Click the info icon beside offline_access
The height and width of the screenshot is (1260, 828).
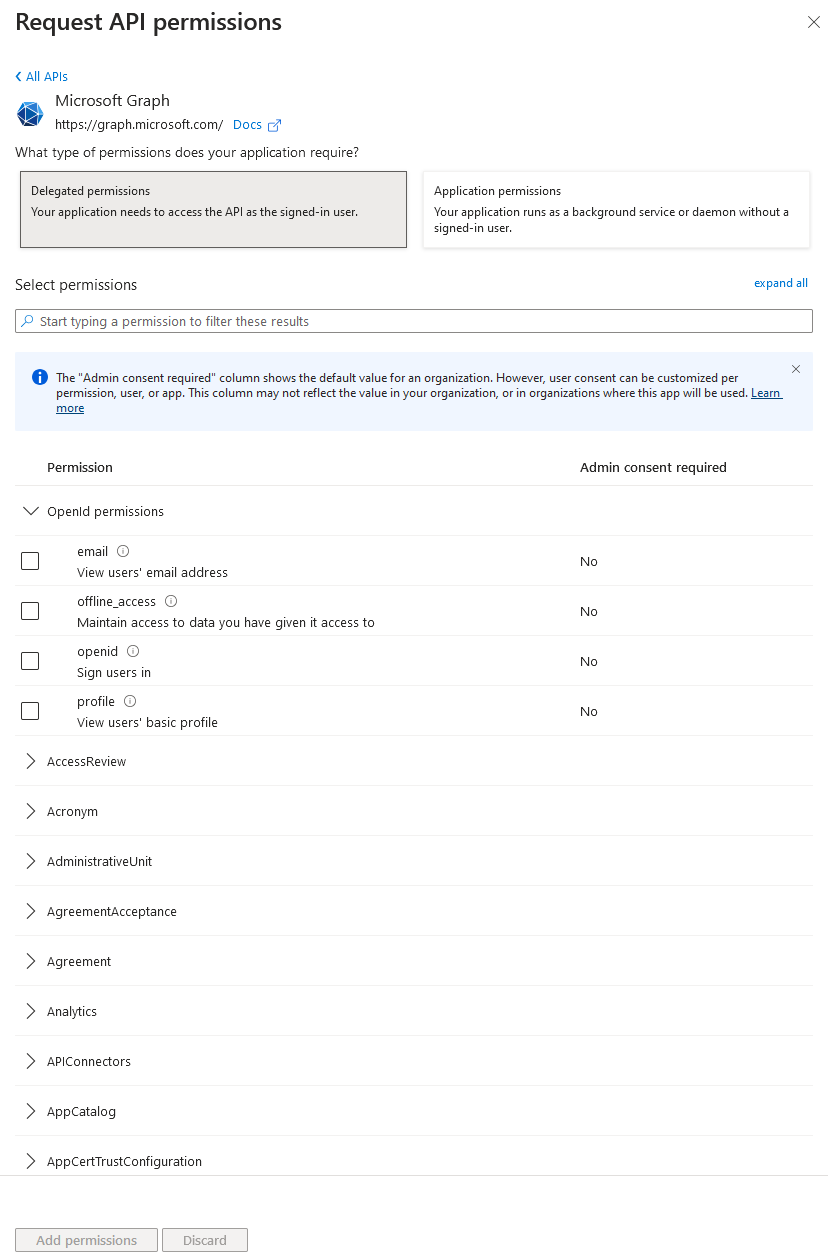[171, 601]
